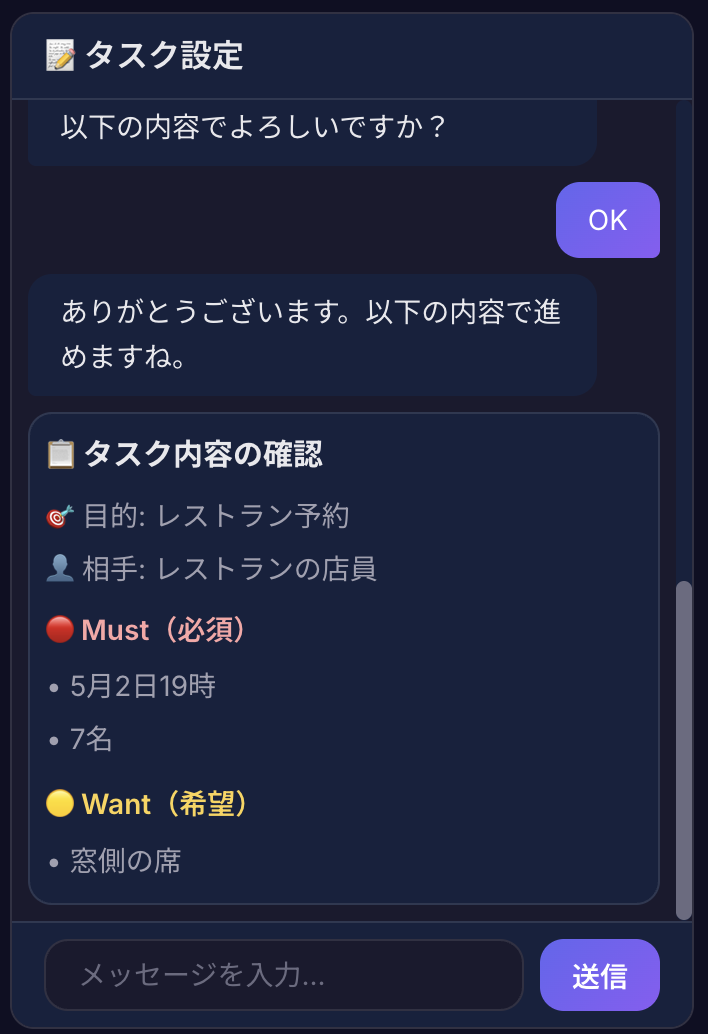The height and width of the screenshot is (1034, 708).
Task: Click the clipboard icon beside タスク内容の確認
Action: pos(61,454)
